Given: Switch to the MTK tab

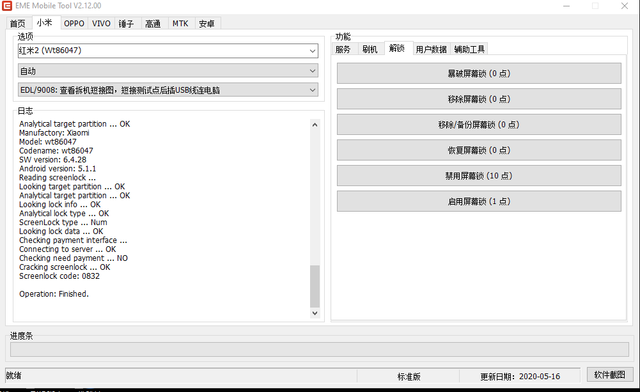Looking at the screenshot, I should 180,24.
